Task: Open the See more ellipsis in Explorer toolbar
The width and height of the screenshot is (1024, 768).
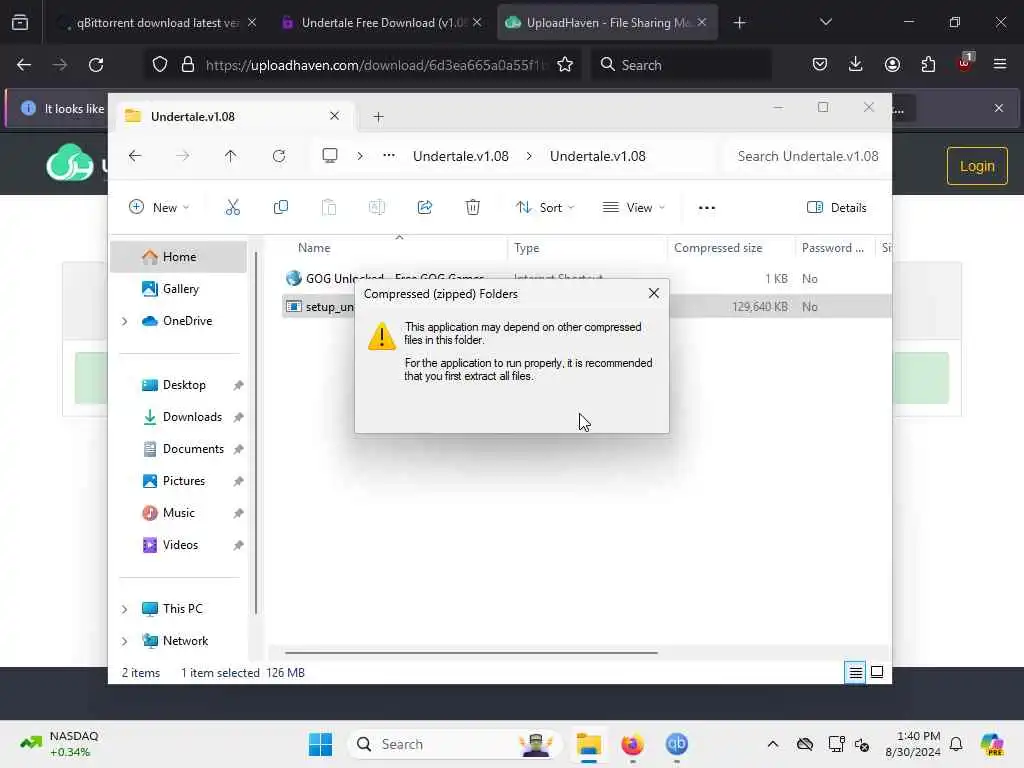Action: tap(707, 208)
